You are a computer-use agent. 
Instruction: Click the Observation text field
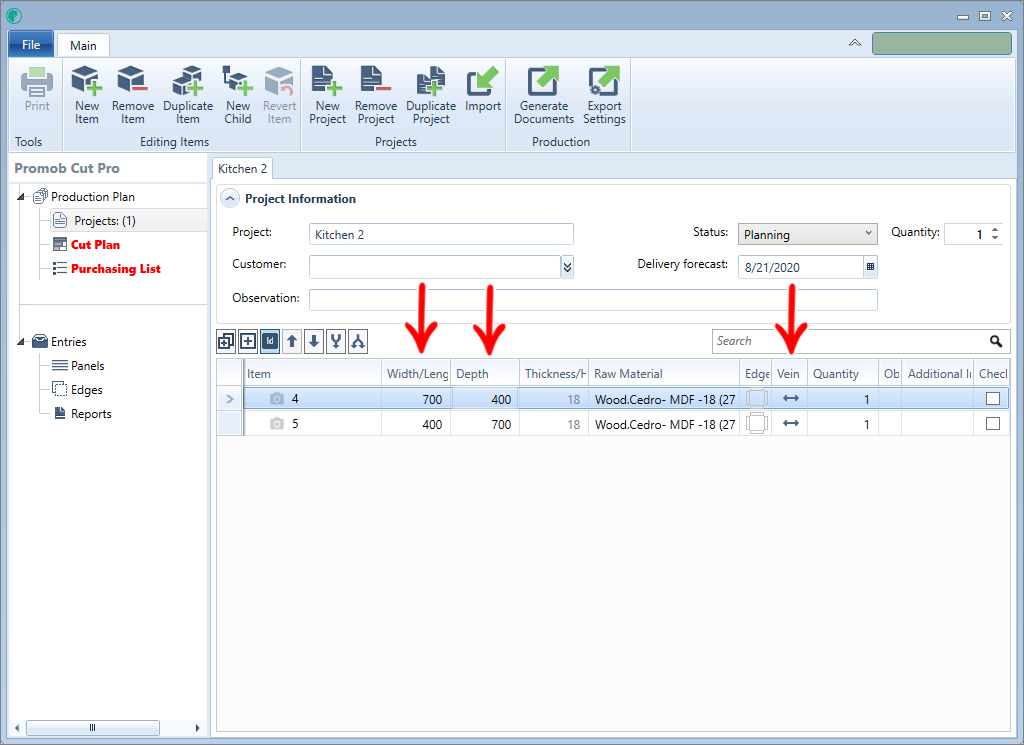click(593, 300)
